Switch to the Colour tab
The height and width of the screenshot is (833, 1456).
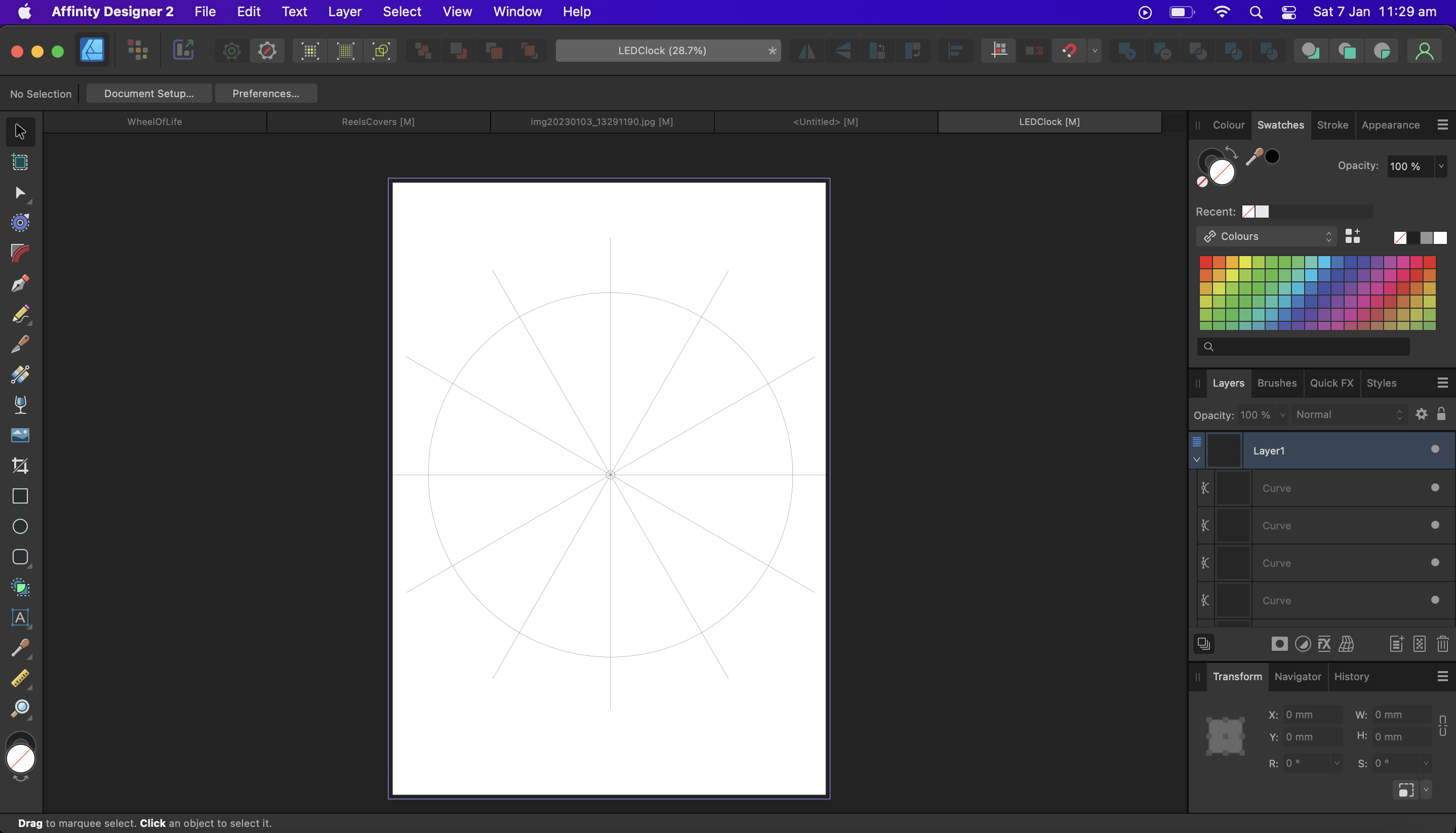[x=1228, y=124]
